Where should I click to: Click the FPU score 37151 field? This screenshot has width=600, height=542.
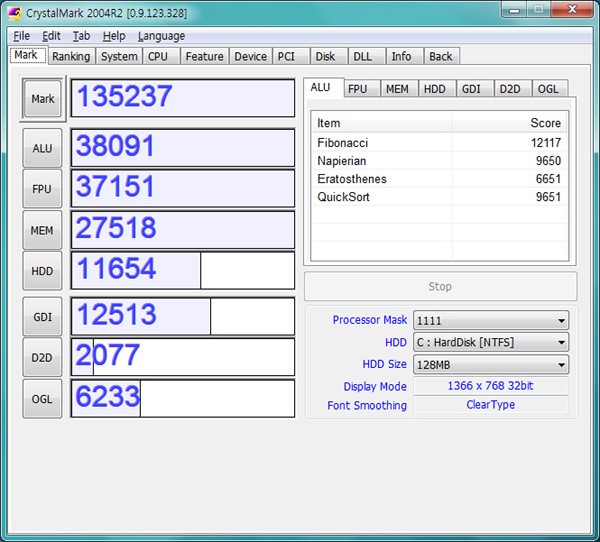(x=183, y=188)
